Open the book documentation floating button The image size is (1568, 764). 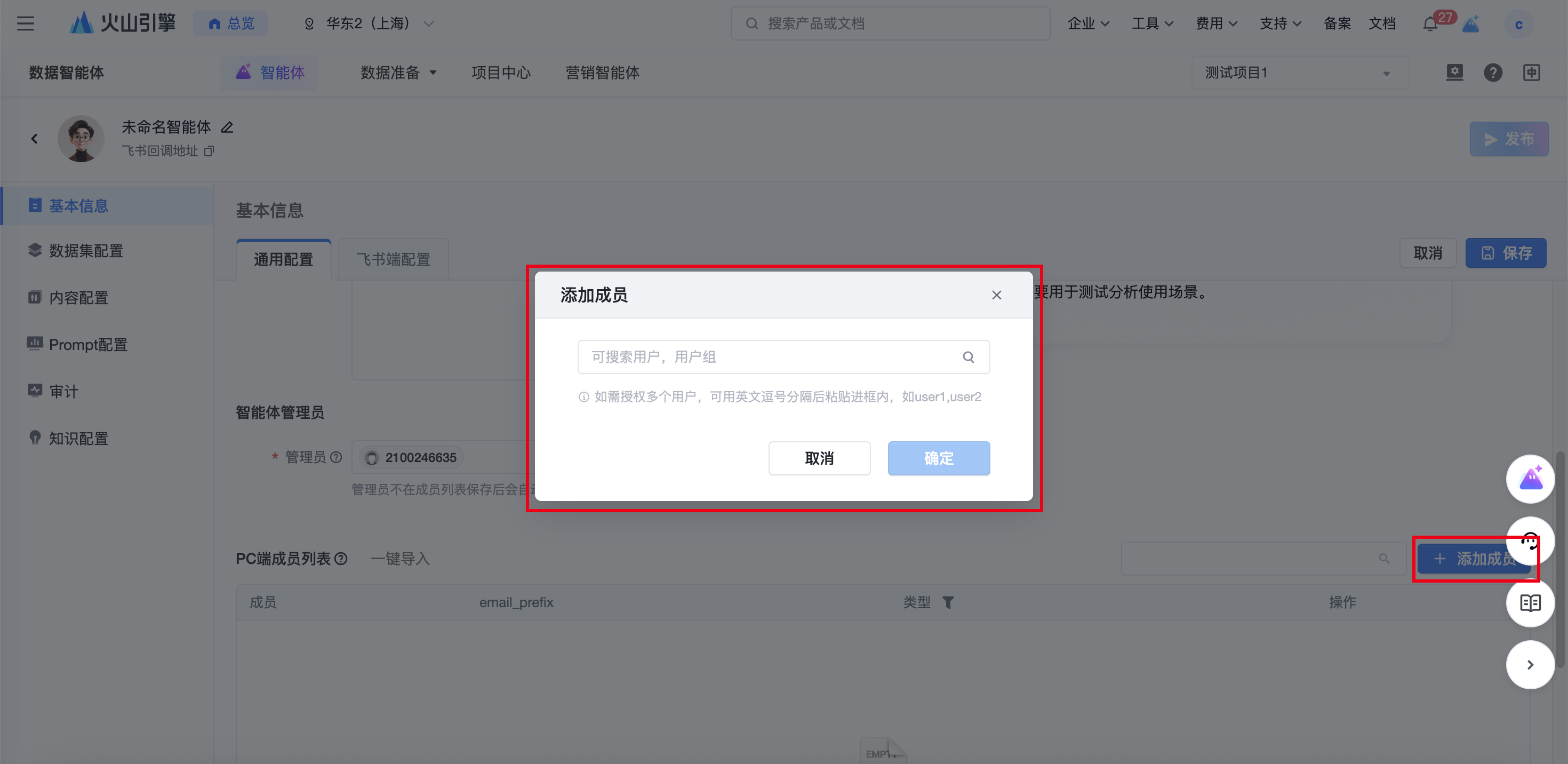[x=1530, y=603]
